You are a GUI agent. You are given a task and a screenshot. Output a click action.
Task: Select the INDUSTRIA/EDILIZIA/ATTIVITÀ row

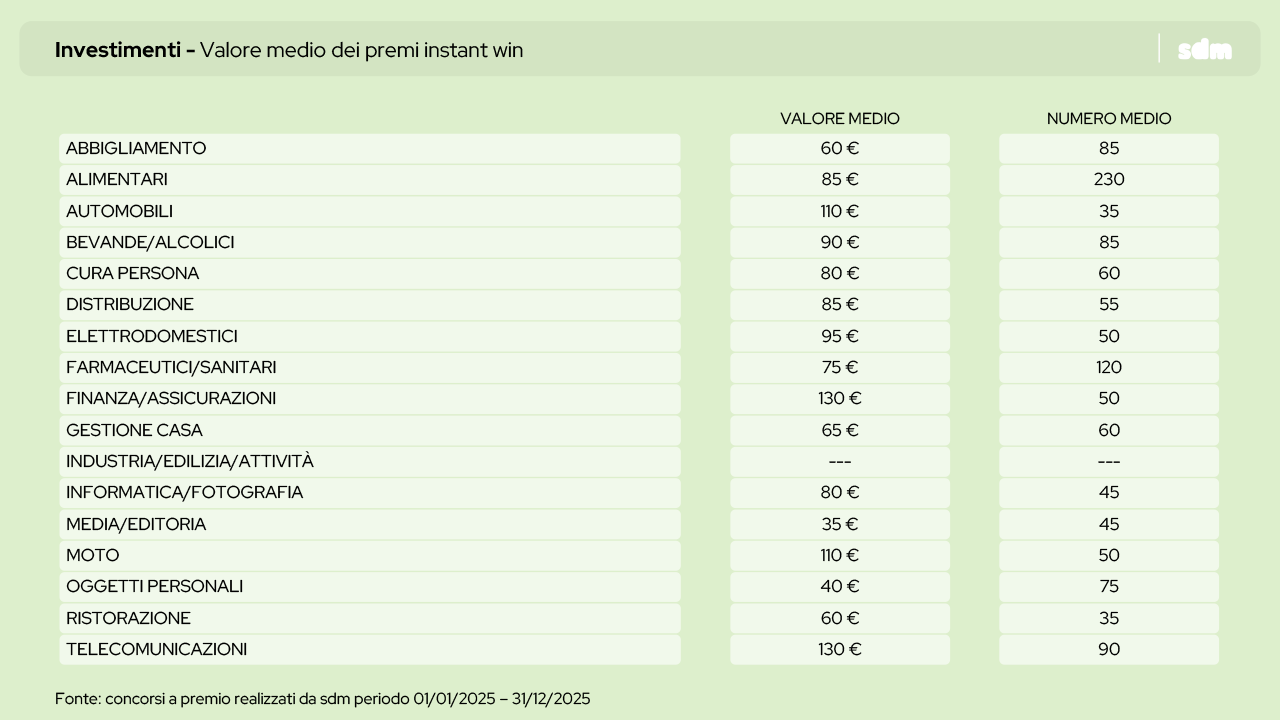[x=190, y=461]
